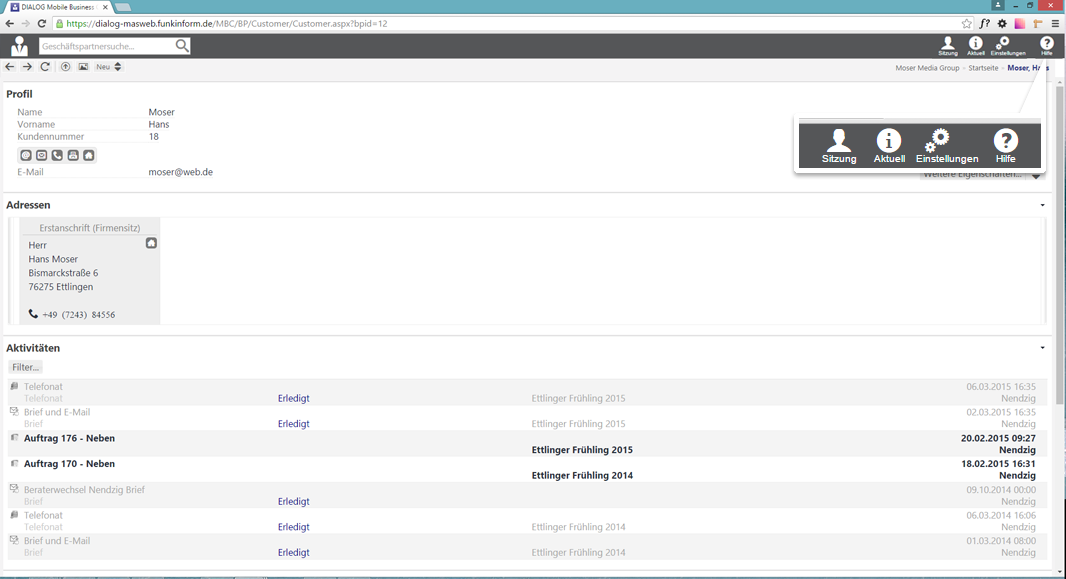Click icon of Beraterwechsel Nendzig Brief
Screen dimensions: 1066x579
point(14,489)
